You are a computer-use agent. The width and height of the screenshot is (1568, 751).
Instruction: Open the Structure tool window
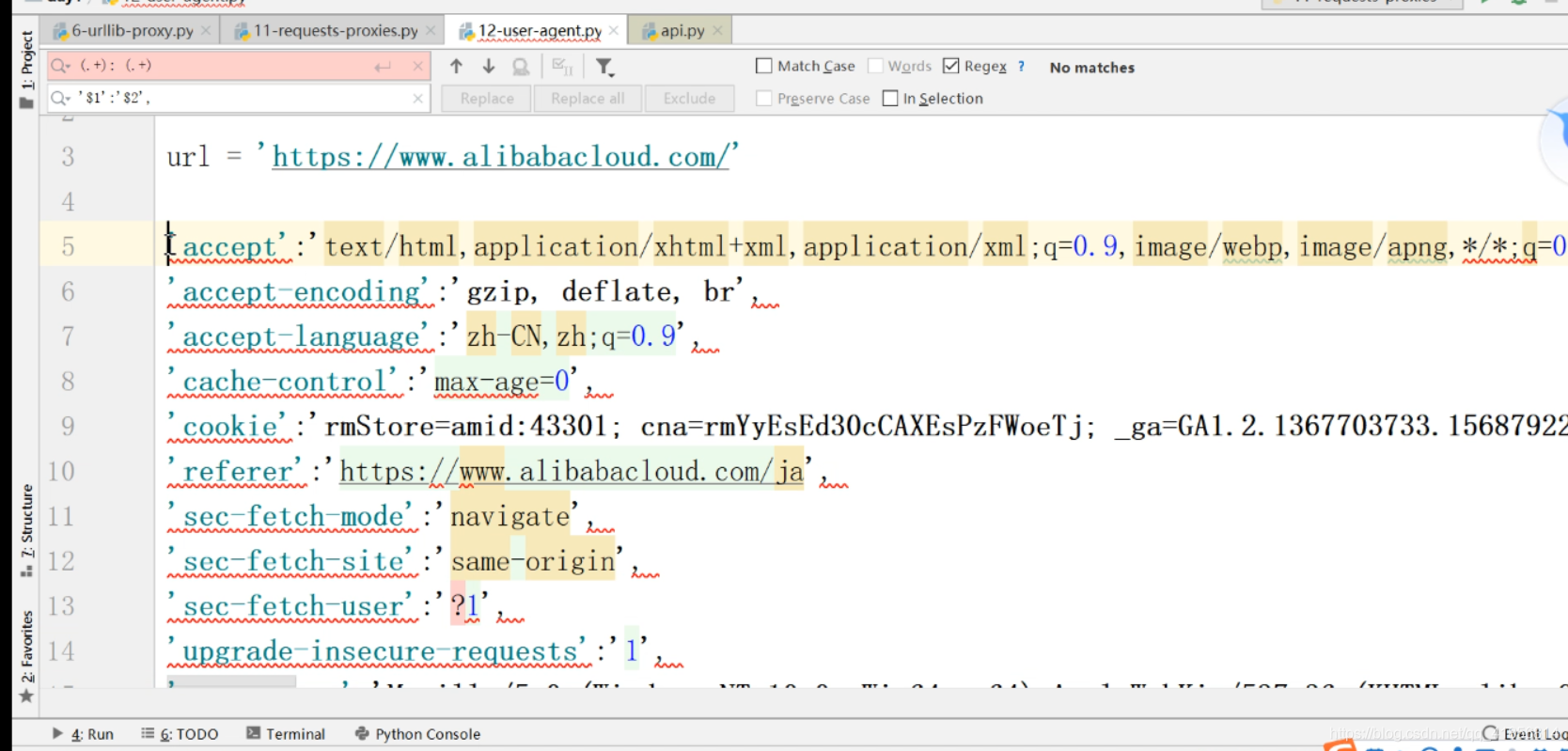click(x=26, y=531)
